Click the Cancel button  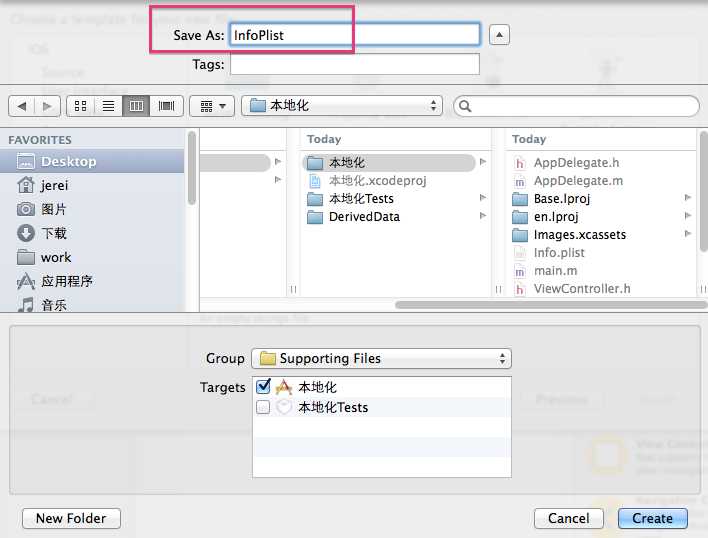(568, 518)
